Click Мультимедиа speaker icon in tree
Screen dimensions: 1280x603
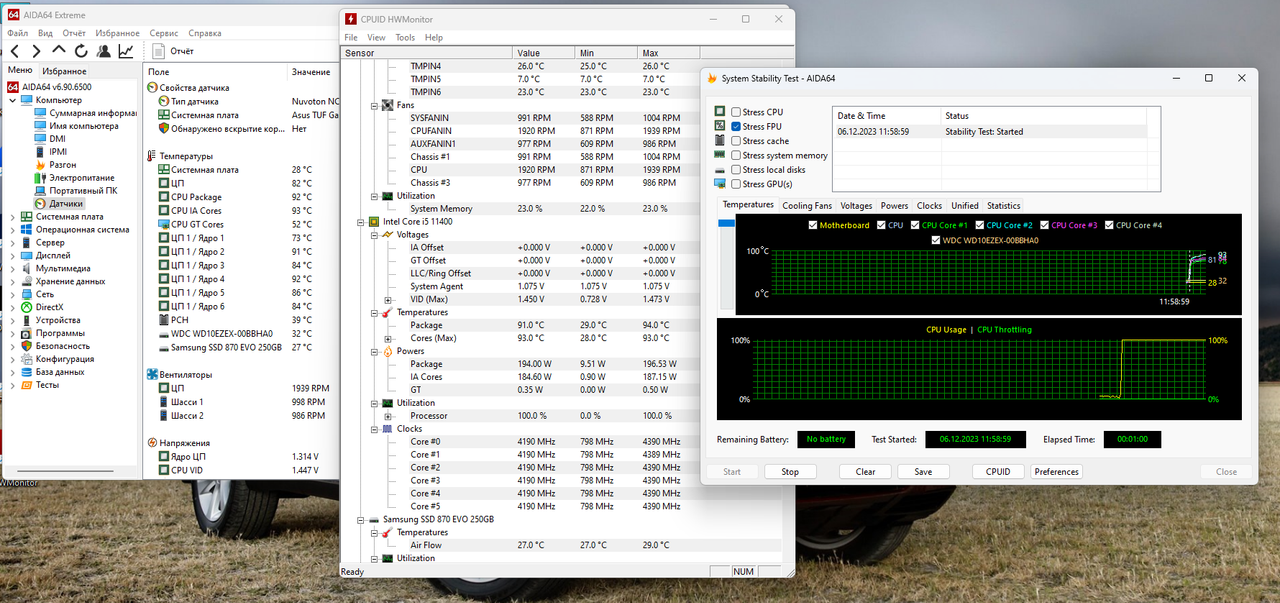coord(27,268)
